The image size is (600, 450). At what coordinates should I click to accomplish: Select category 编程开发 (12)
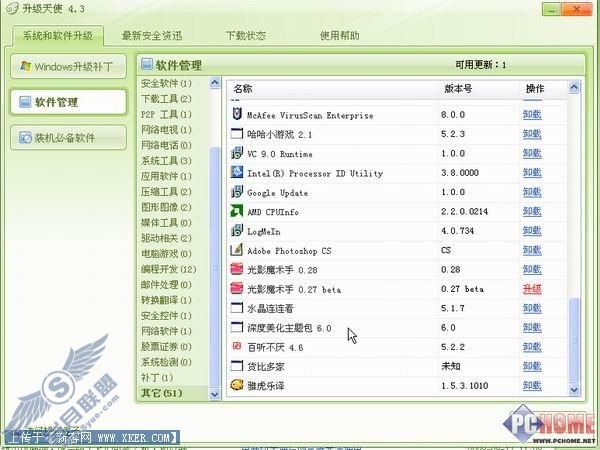pyautogui.click(x=168, y=269)
